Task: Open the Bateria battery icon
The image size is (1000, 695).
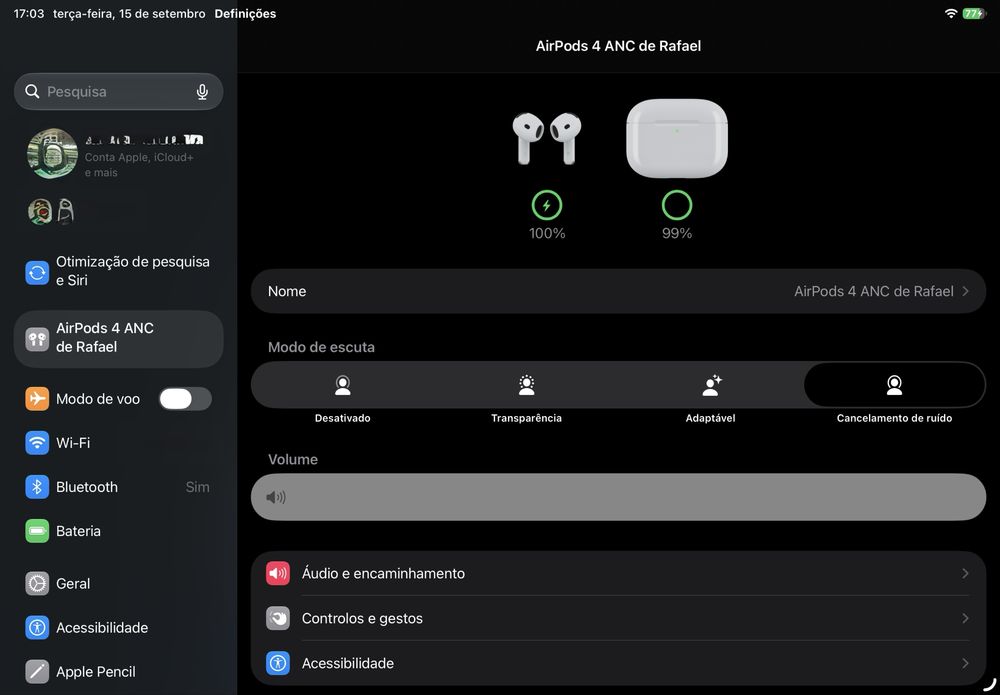Action: tap(37, 531)
